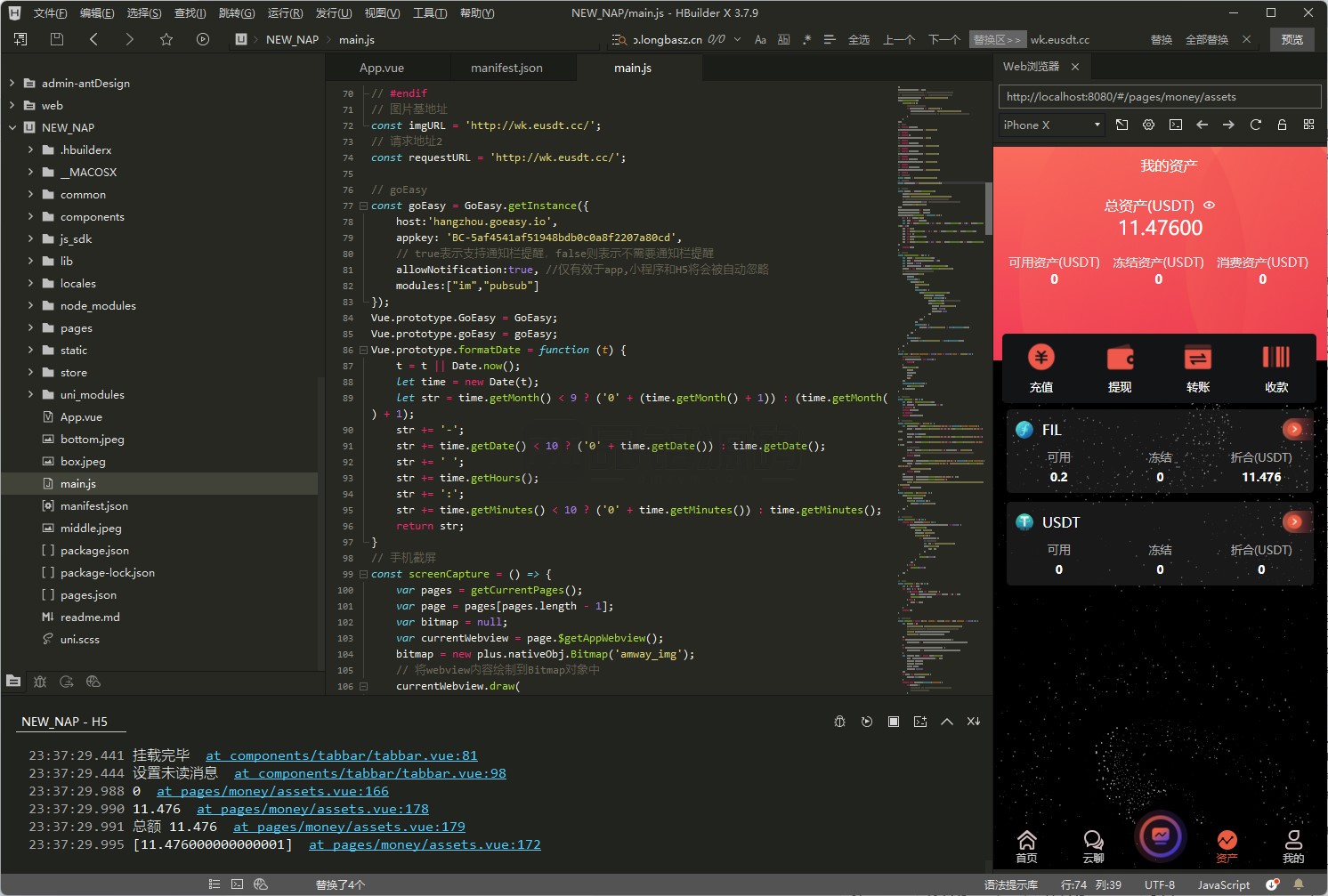Viewport: 1328px width, 896px height.
Task: Click the browser URL address field
Action: coord(1159,97)
